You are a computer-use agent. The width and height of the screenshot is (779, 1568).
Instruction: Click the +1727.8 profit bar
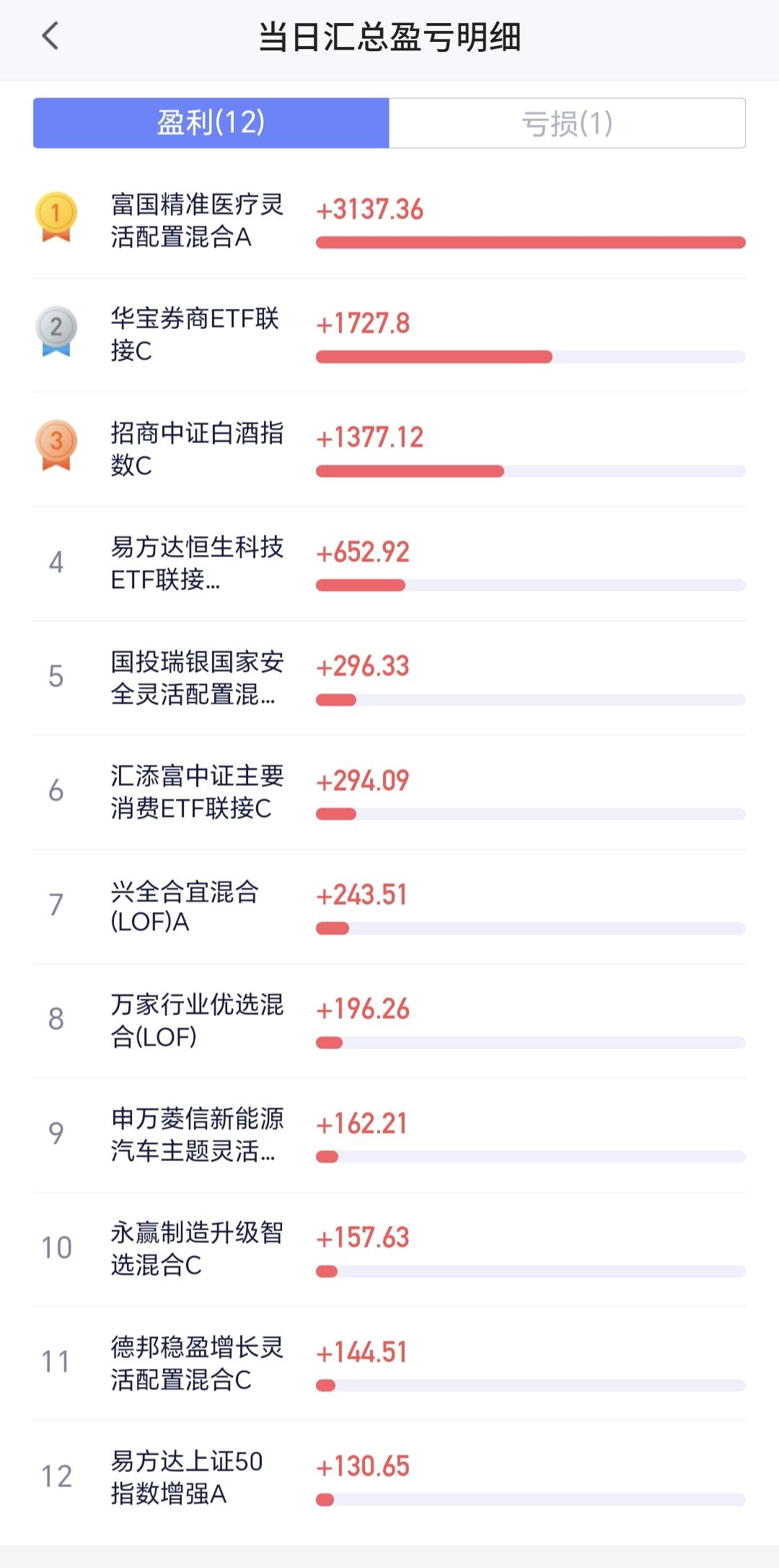click(x=531, y=356)
